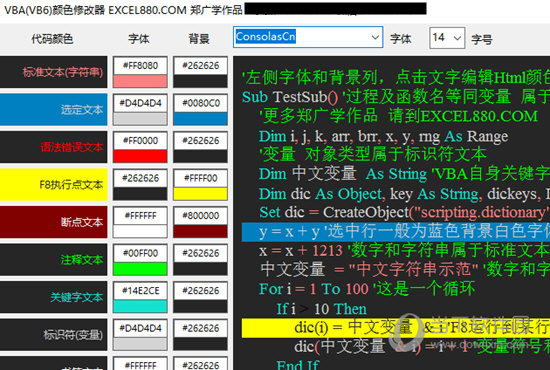Image resolution: width=550 pixels, height=370 pixels.
Task: Pick the gray font swatch for 选定文本
Action: (x=140, y=119)
